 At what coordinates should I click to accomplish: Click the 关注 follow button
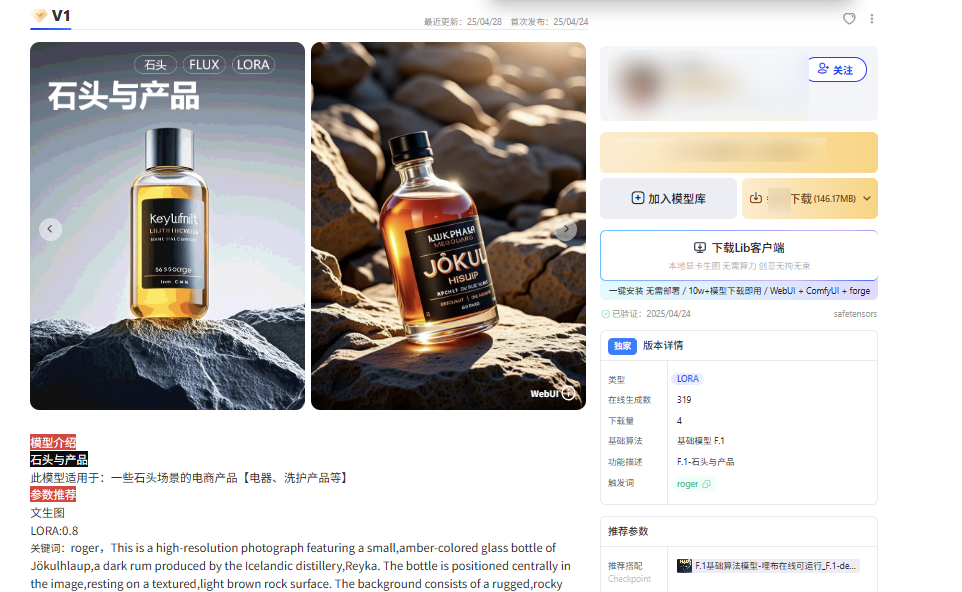point(837,69)
